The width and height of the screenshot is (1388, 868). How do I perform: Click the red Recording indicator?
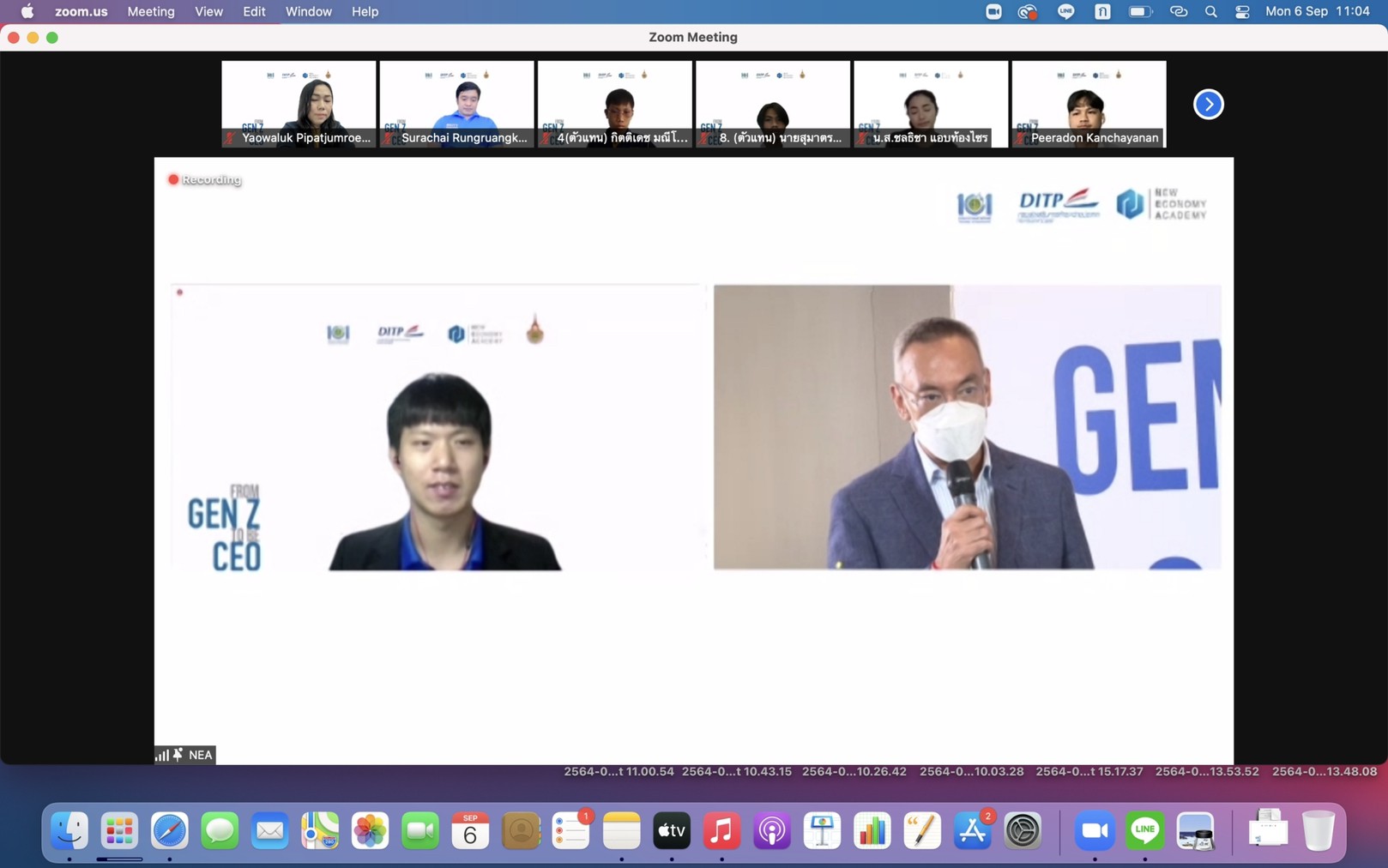tap(205, 180)
